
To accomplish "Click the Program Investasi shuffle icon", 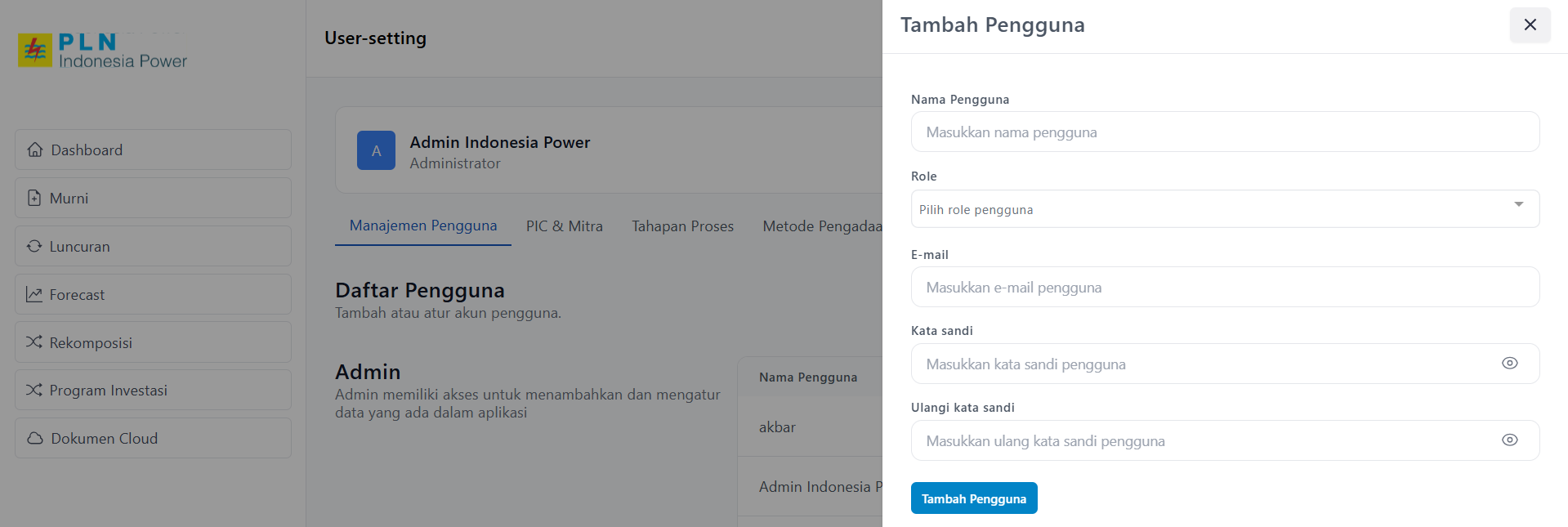I will click(x=34, y=390).
